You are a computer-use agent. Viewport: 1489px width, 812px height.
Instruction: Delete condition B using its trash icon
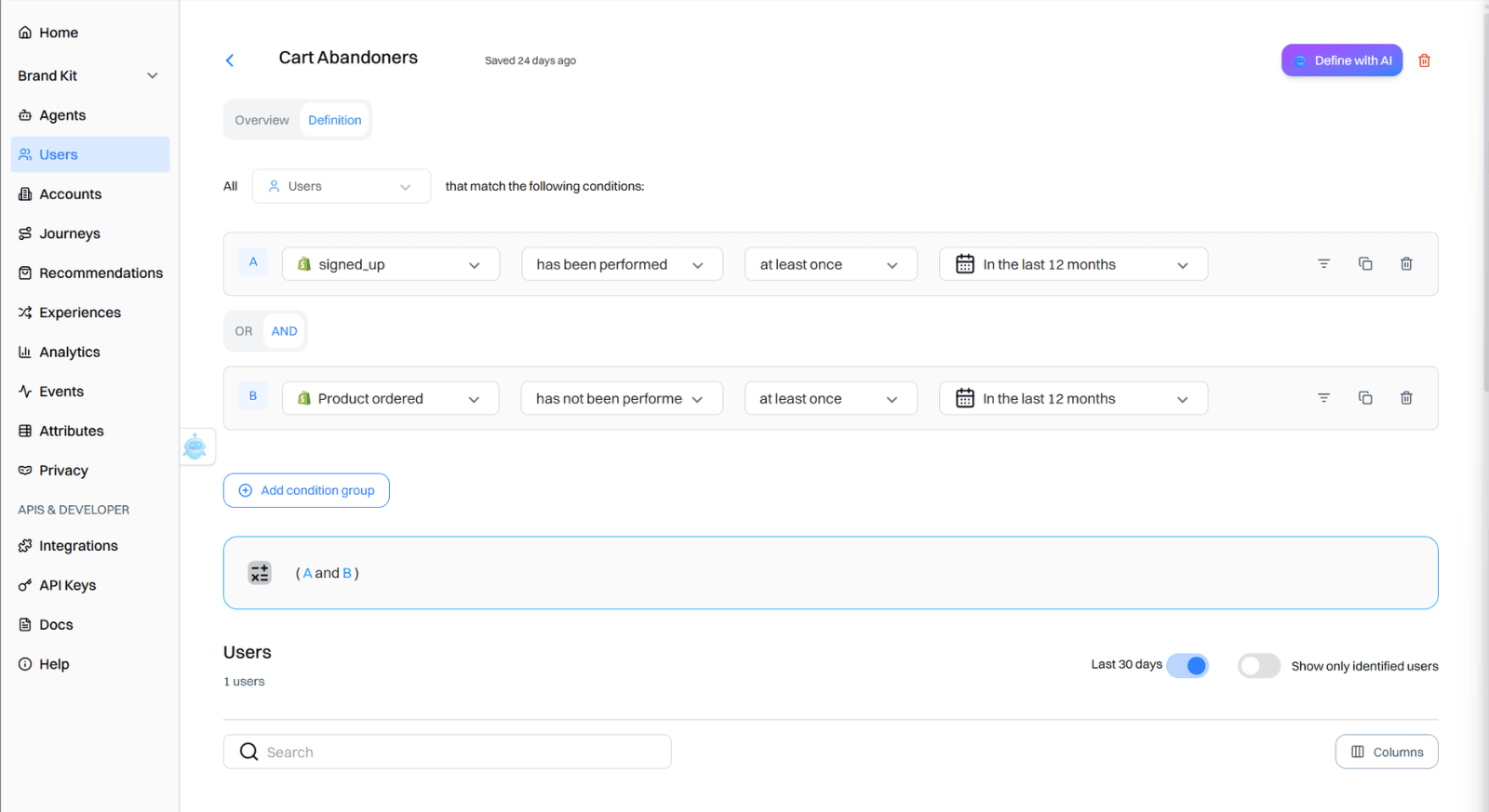coord(1406,398)
